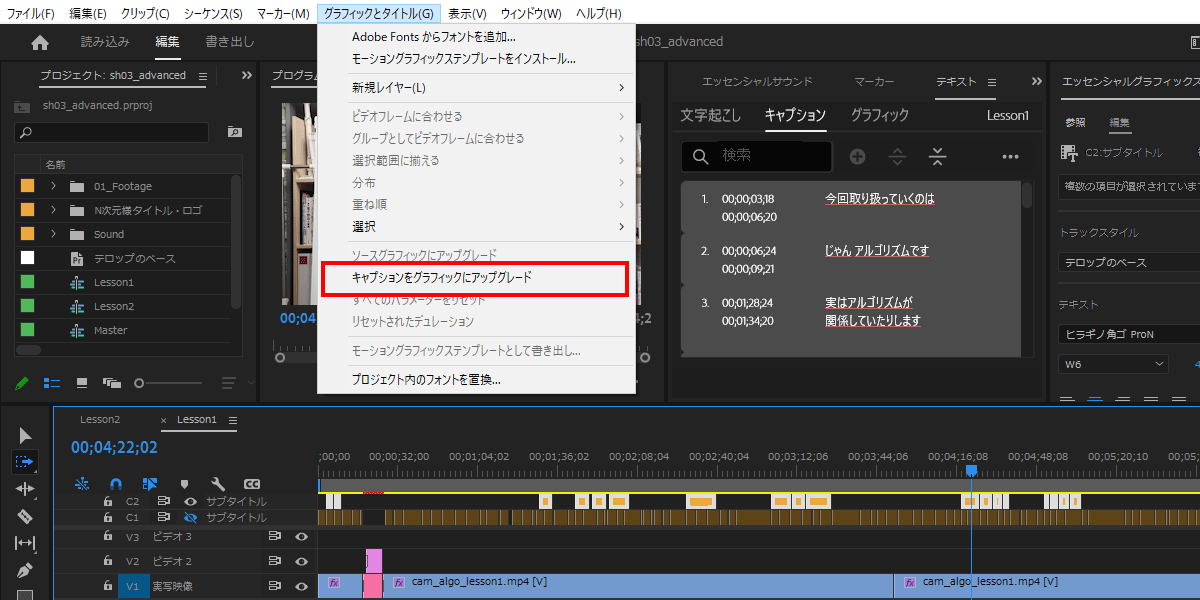This screenshot has width=1200, height=600.
Task: Open the テロップのベース track style dropdown
Action: point(1129,262)
